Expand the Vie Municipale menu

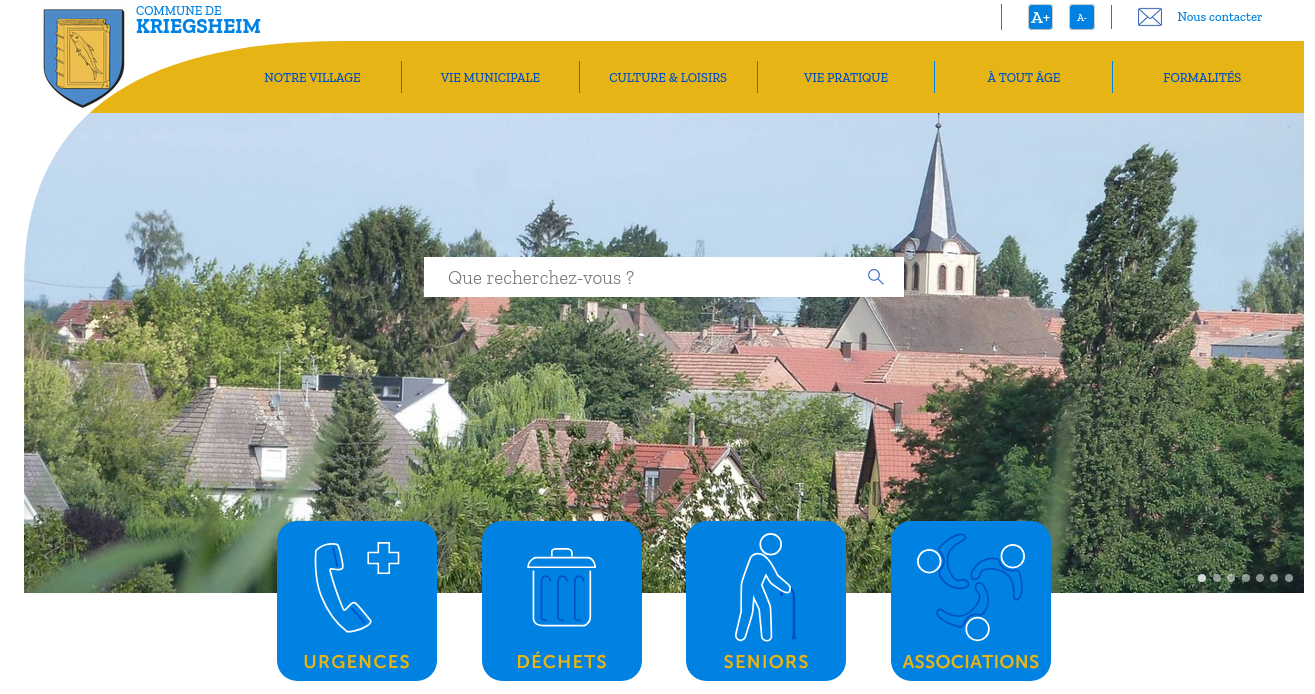pyautogui.click(x=490, y=78)
